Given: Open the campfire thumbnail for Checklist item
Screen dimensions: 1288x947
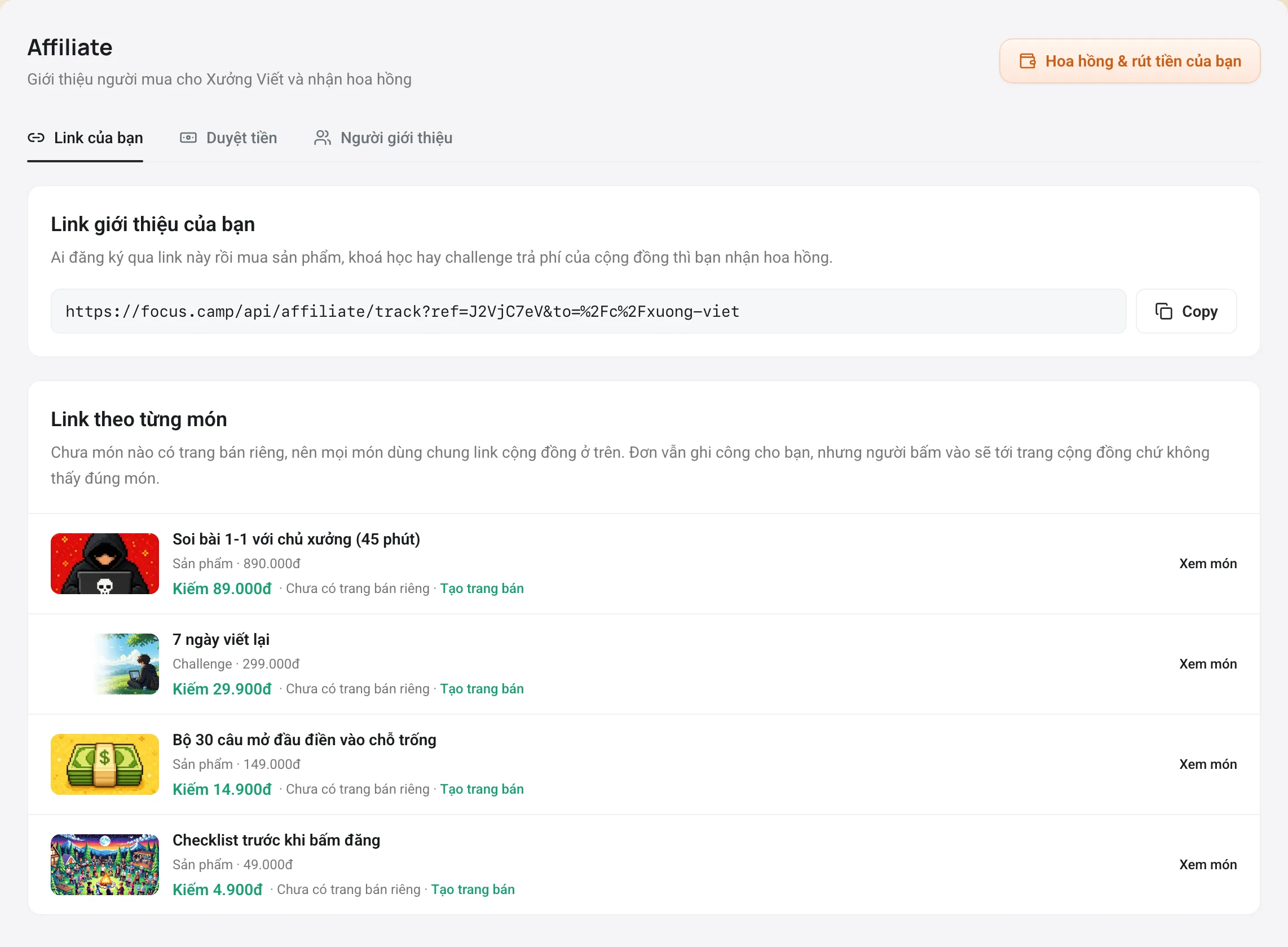Looking at the screenshot, I should pyautogui.click(x=105, y=865).
